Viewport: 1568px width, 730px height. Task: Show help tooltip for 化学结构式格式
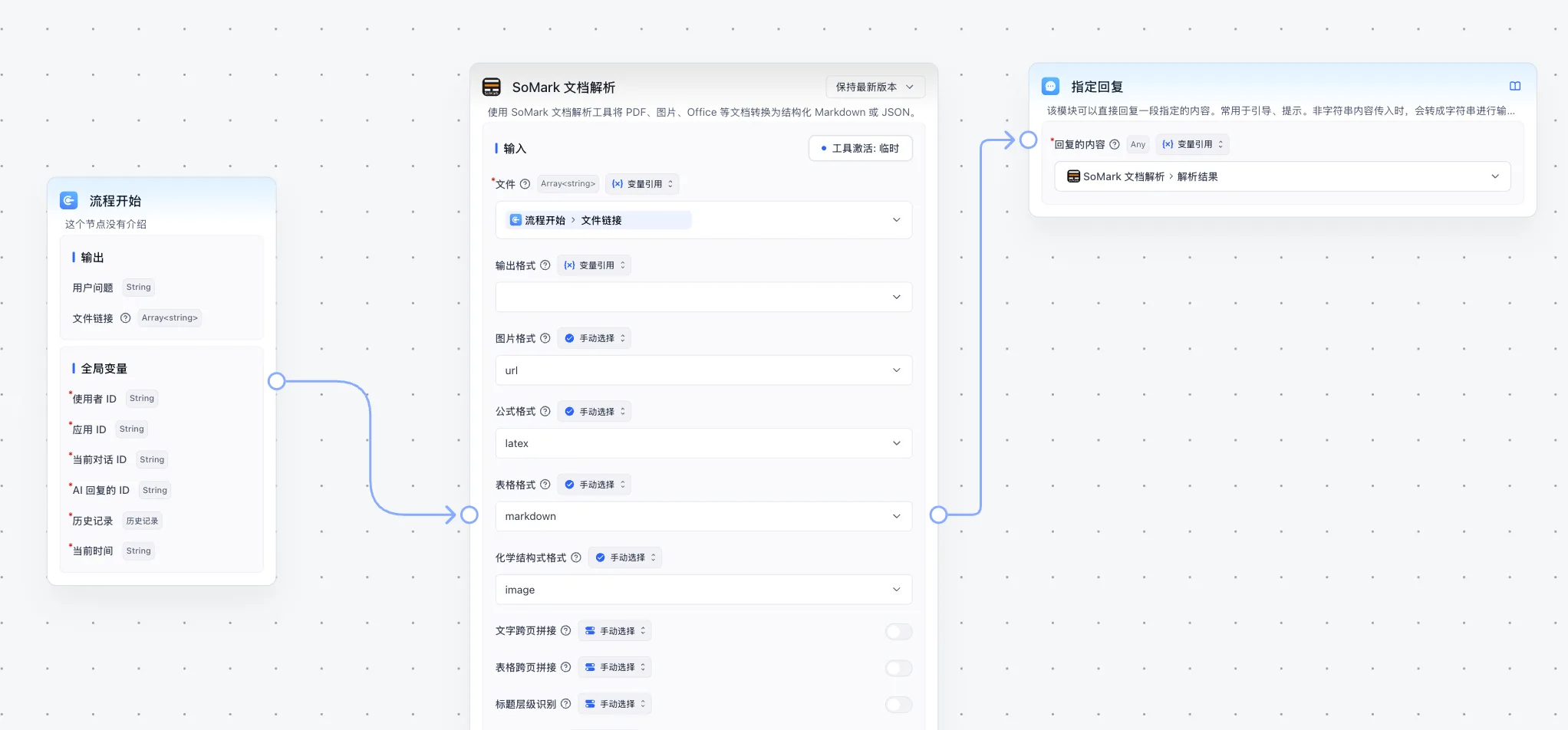coord(576,557)
